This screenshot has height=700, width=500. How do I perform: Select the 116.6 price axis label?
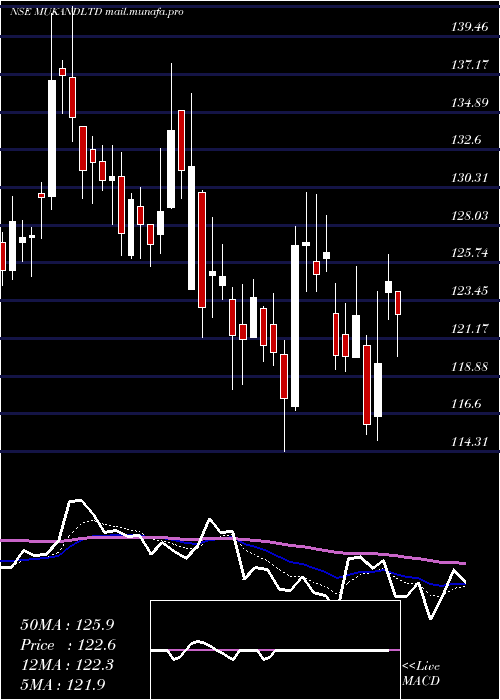pos(467,404)
